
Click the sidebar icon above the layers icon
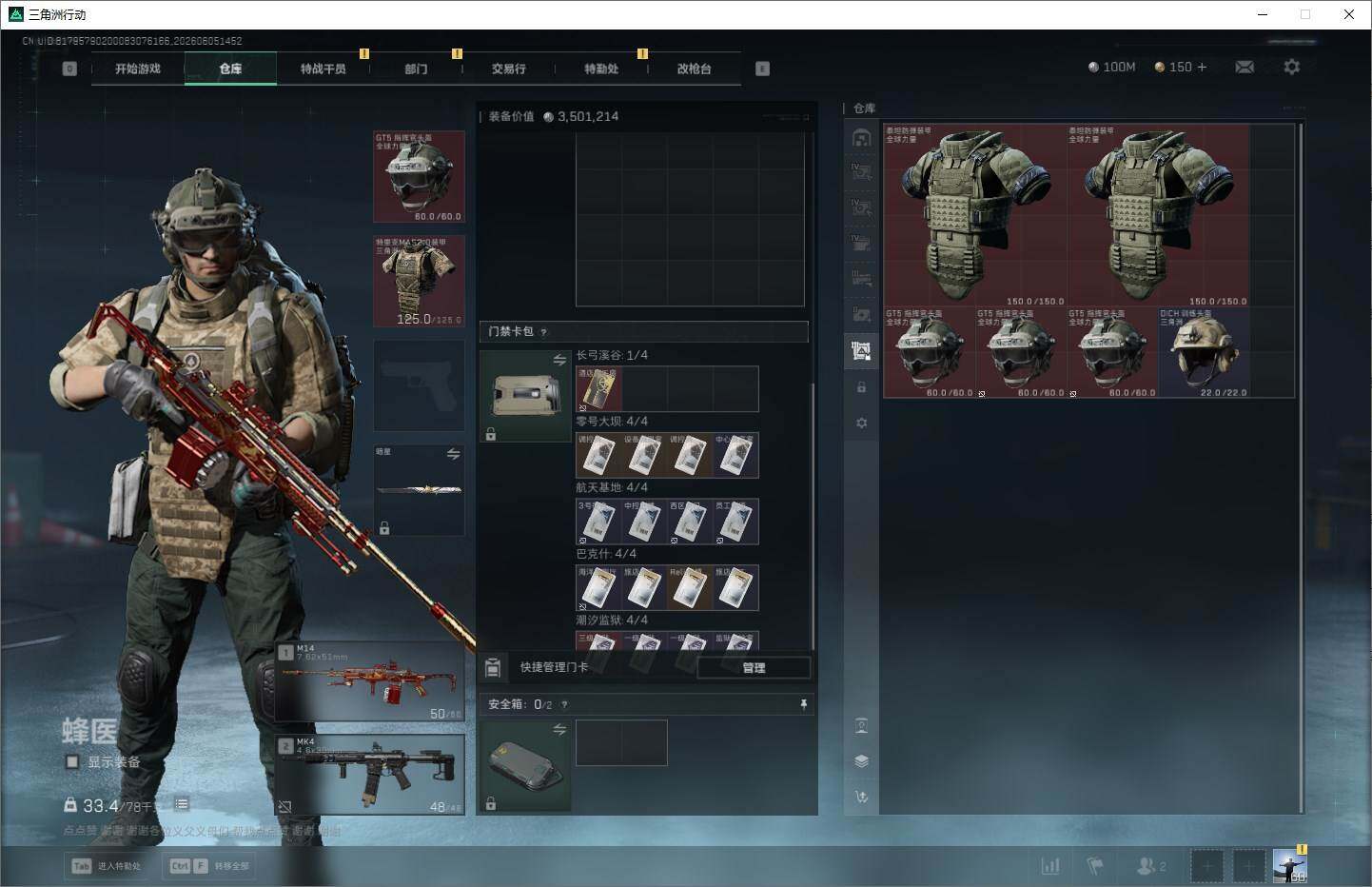(x=861, y=726)
